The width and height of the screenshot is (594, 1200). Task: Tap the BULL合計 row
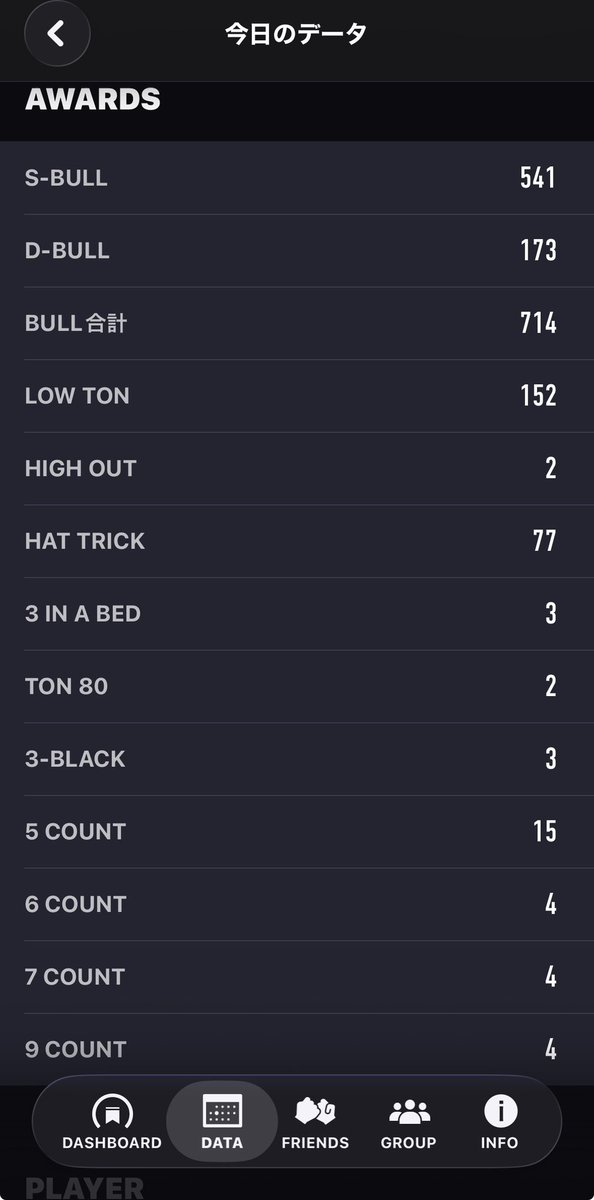(x=291, y=323)
